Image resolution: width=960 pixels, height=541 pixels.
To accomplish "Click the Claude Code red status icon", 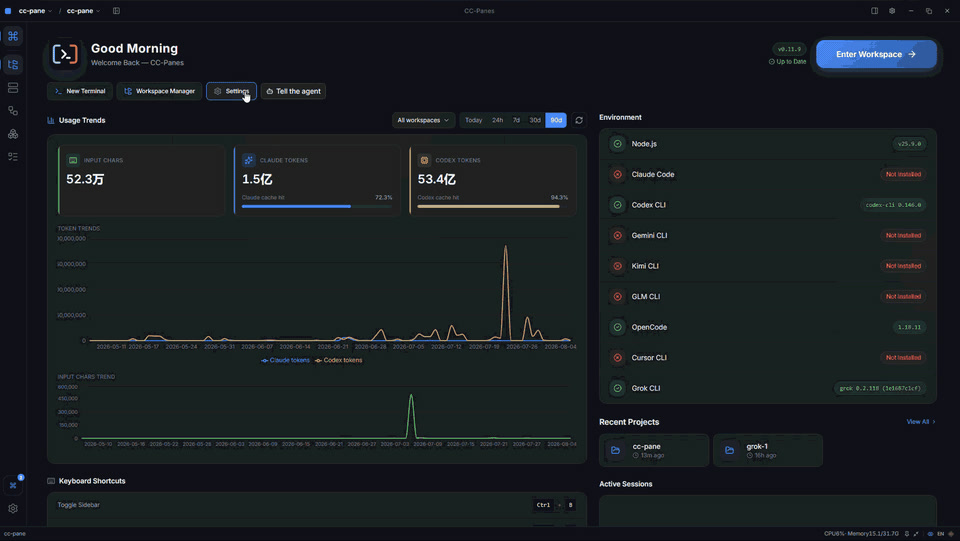I will click(617, 174).
